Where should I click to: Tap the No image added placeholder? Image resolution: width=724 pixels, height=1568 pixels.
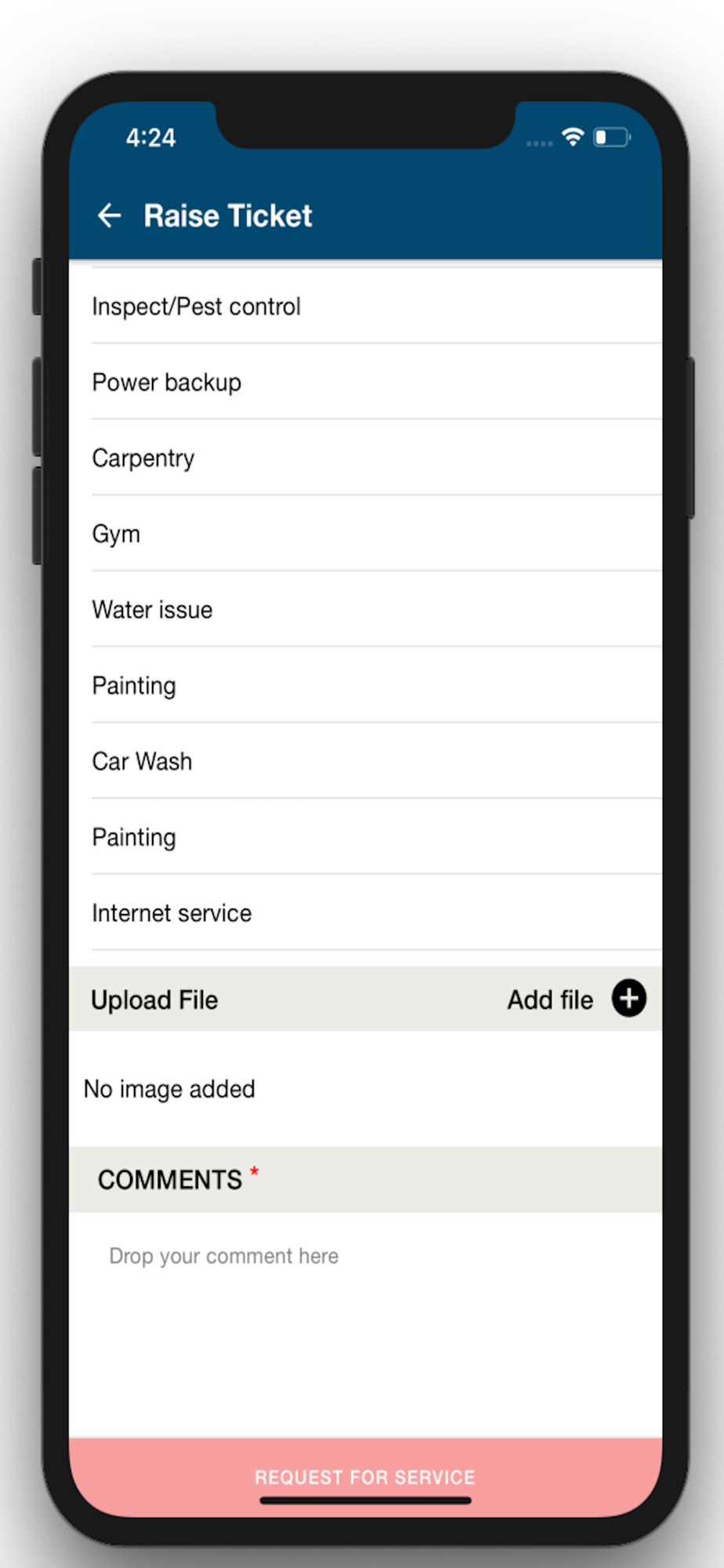tap(169, 1089)
